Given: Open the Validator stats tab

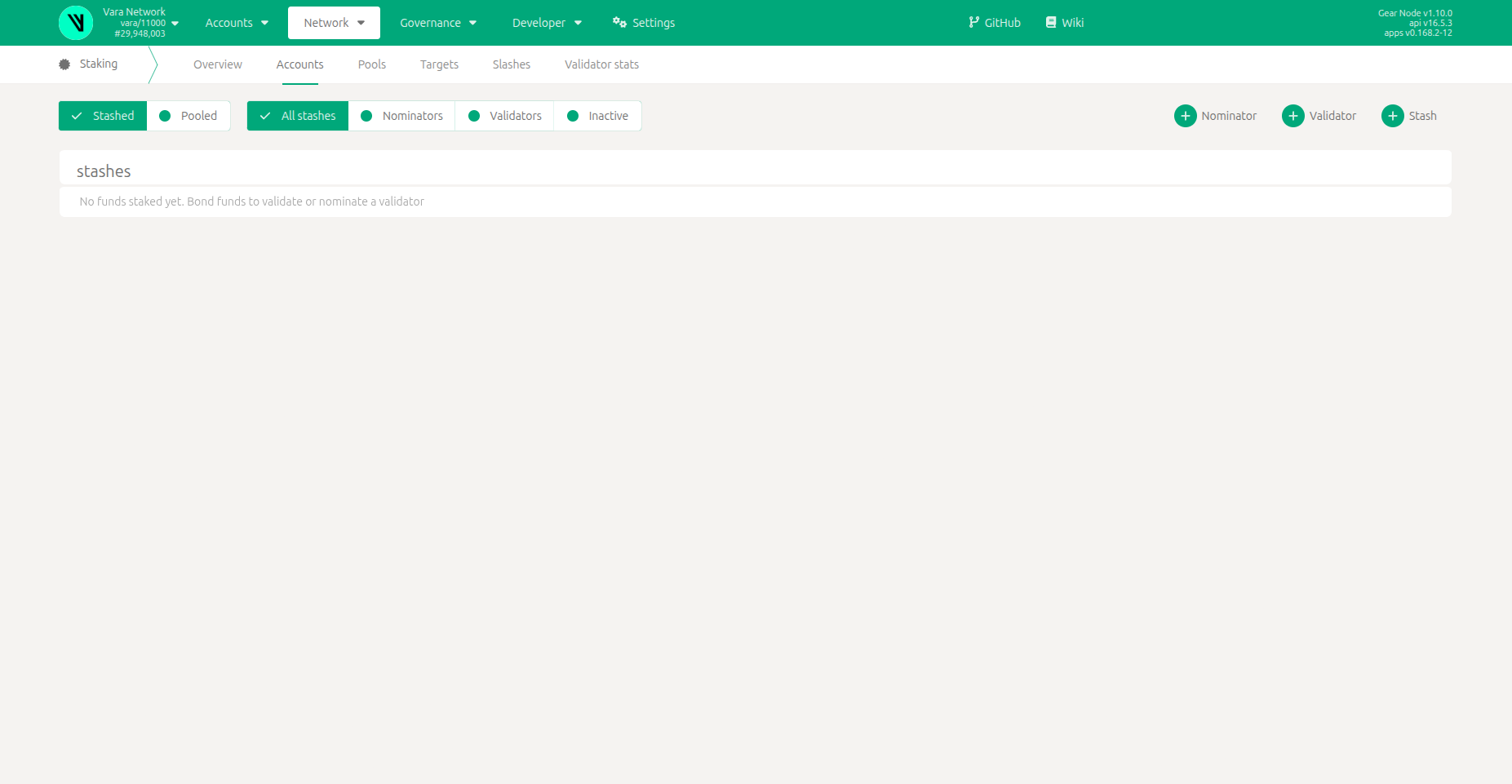Looking at the screenshot, I should click(602, 64).
